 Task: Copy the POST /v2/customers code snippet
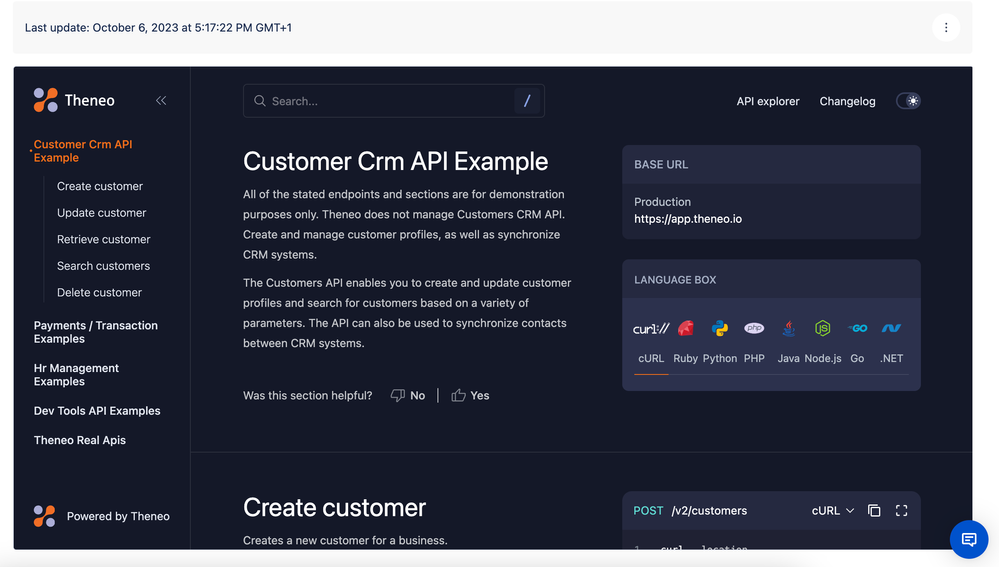point(874,510)
